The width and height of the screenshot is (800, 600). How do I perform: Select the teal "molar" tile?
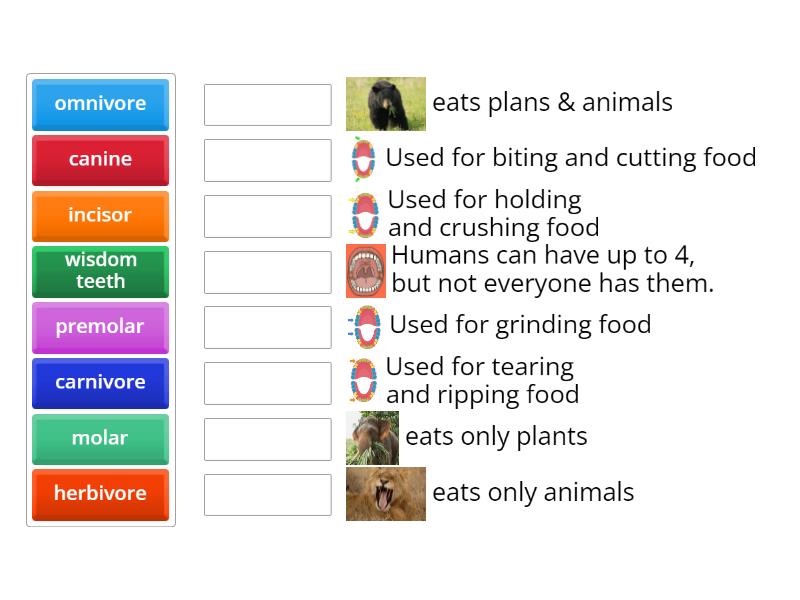[100, 438]
